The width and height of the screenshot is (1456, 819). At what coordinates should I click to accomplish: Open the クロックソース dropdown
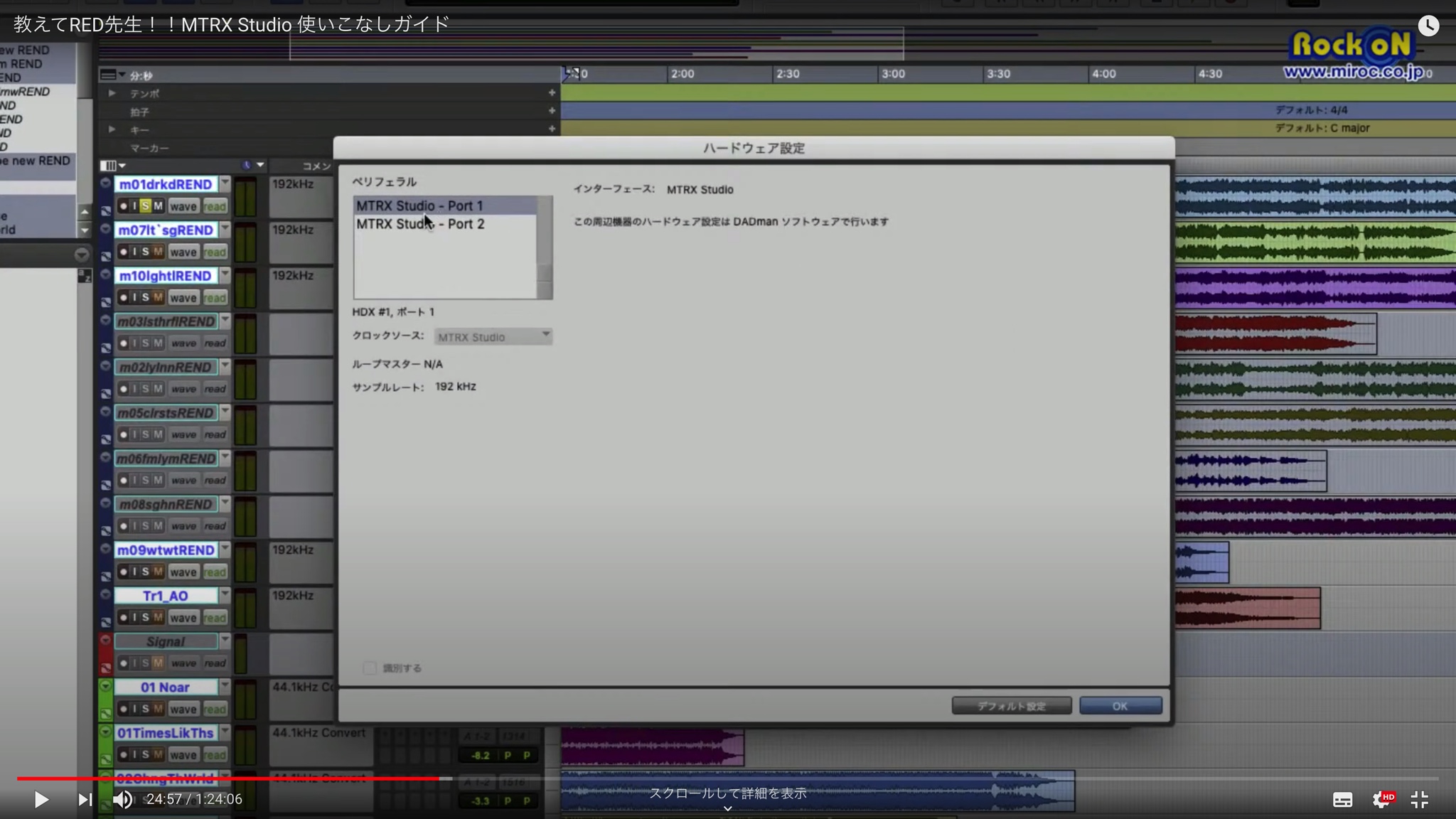(x=493, y=336)
